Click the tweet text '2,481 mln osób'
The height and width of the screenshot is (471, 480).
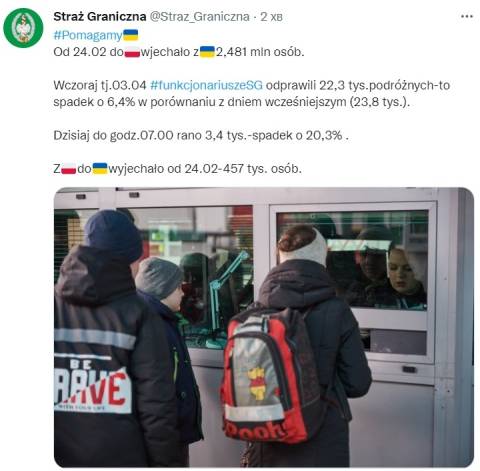pyautogui.click(x=260, y=52)
